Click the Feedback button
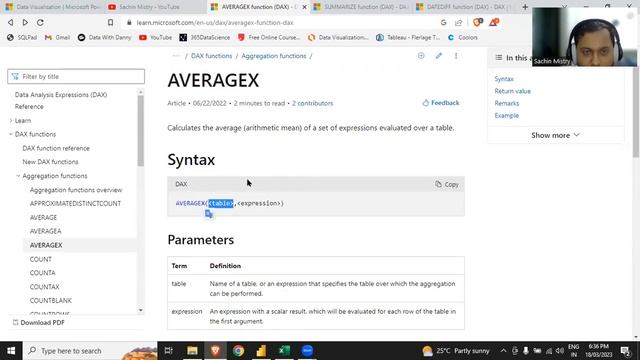The image size is (640, 360). (x=441, y=103)
